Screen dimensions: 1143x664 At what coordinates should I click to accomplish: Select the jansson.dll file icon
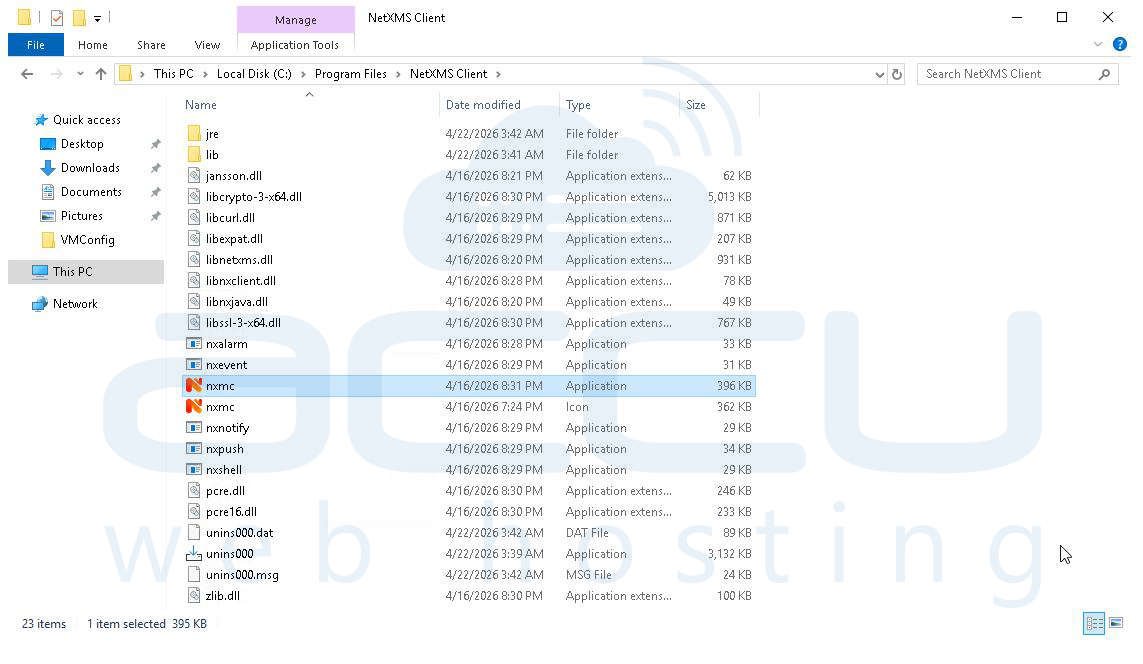(194, 176)
